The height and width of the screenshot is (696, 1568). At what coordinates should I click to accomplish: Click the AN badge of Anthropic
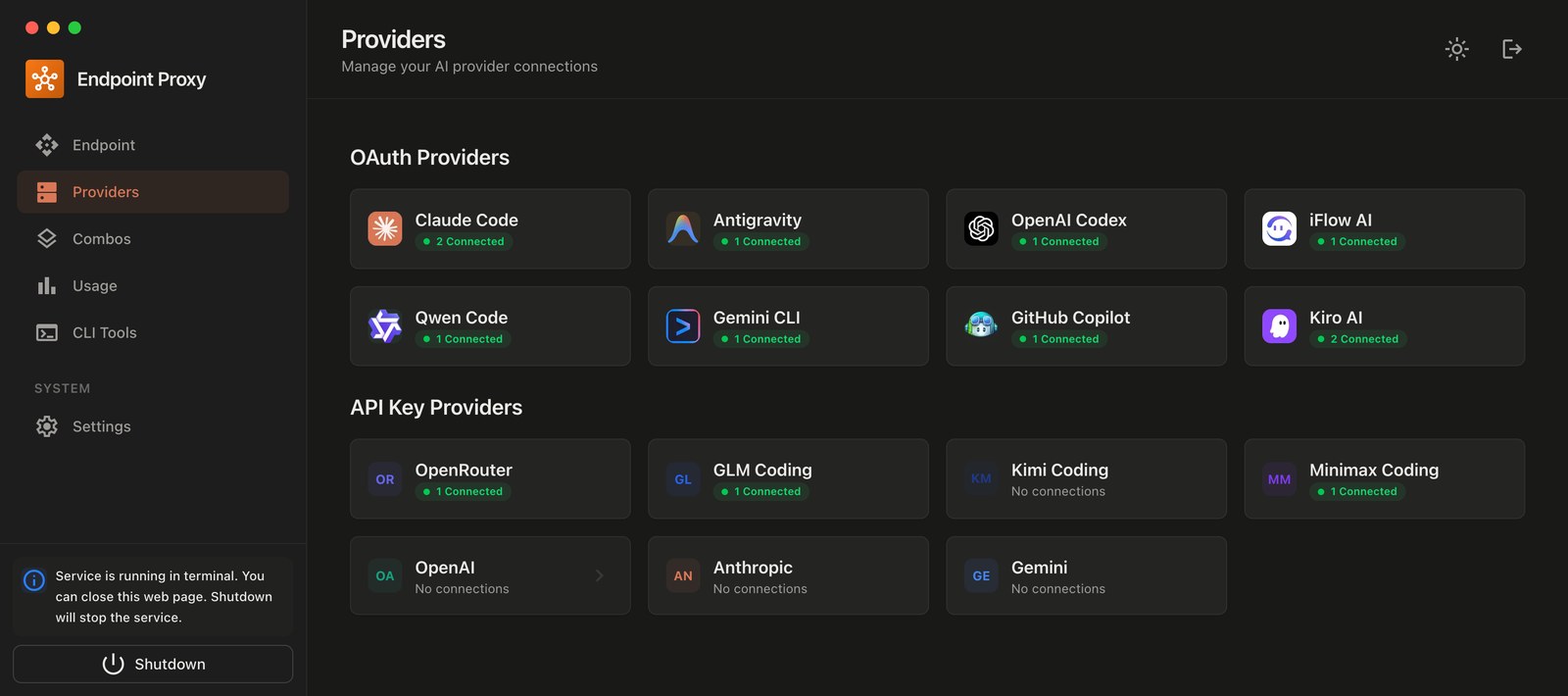(683, 576)
